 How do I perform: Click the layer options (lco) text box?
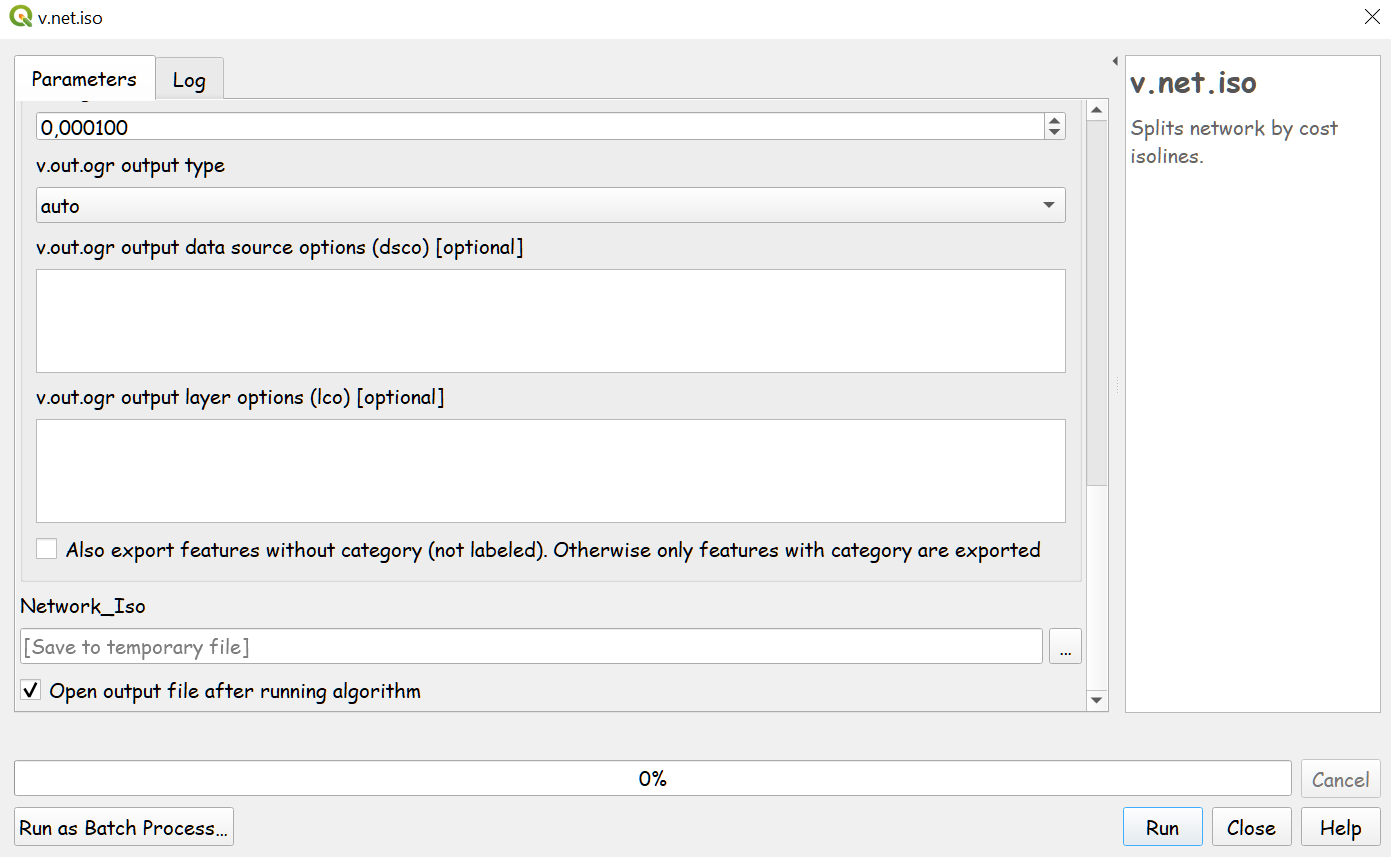pyautogui.click(x=550, y=471)
